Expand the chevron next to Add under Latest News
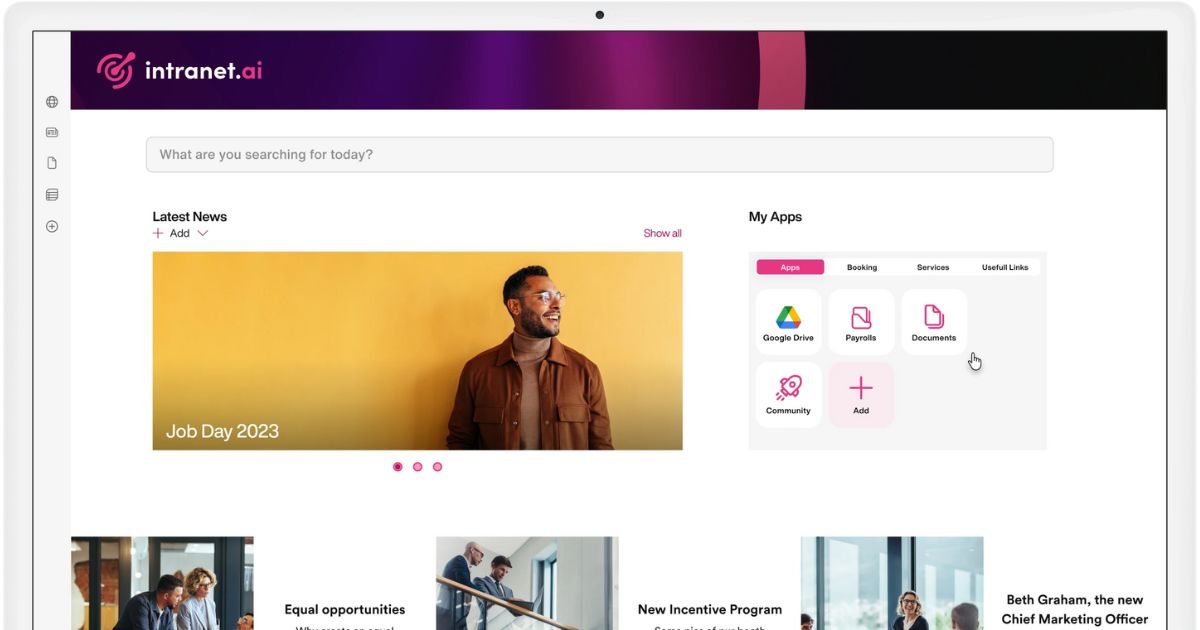This screenshot has height=630, width=1200. pyautogui.click(x=202, y=234)
